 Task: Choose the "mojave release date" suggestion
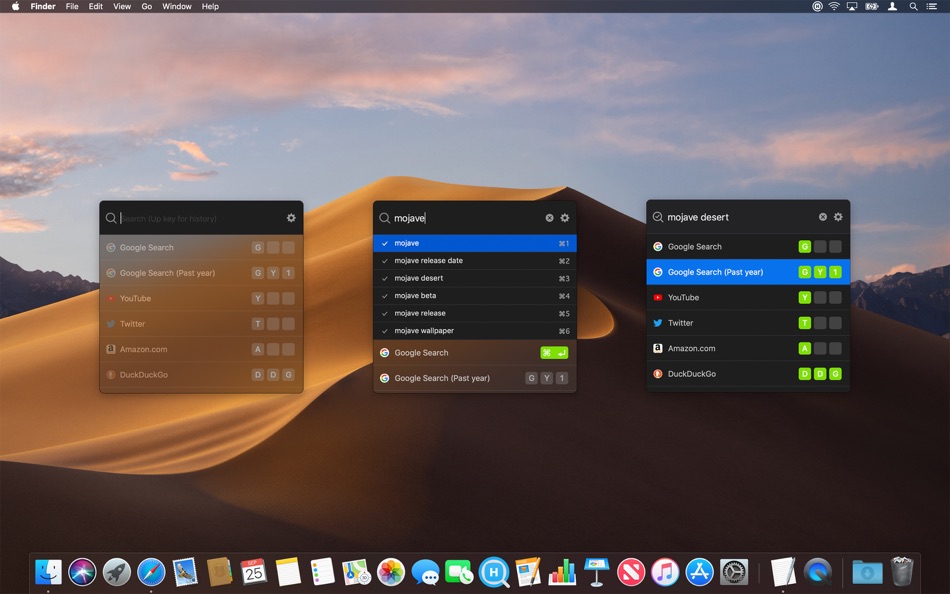(x=475, y=261)
